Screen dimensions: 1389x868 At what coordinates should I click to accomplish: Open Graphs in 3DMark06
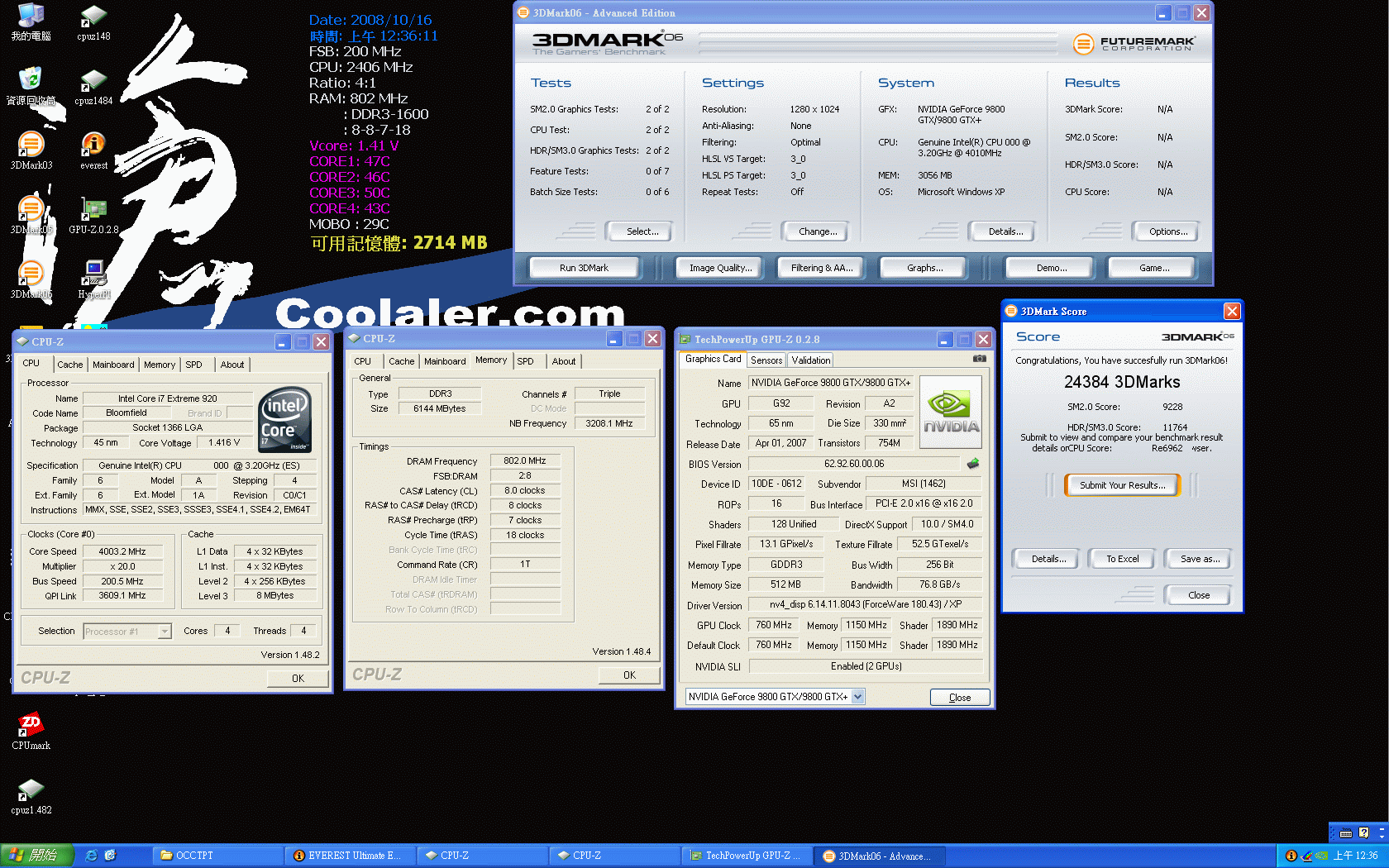[924, 268]
